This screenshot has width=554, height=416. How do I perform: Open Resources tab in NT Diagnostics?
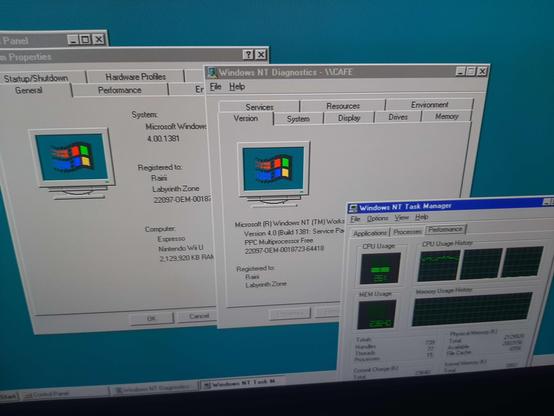tap(343, 106)
